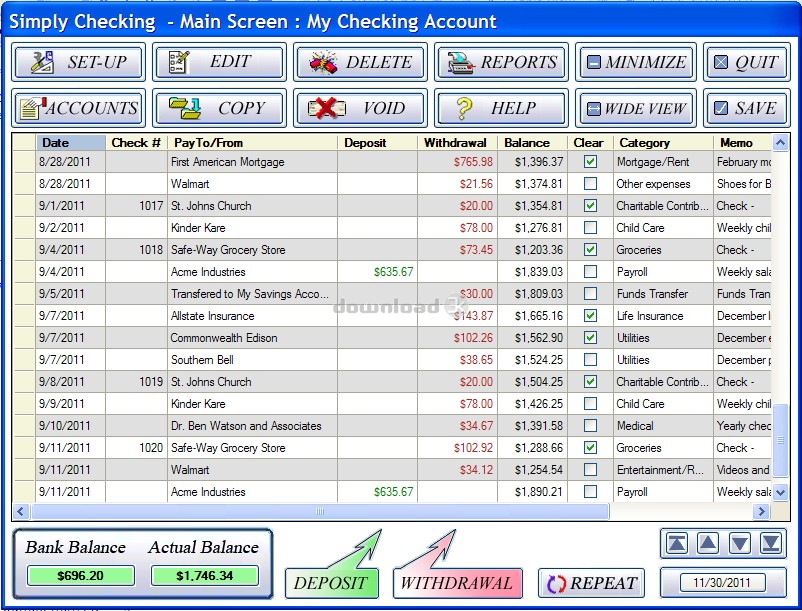Click horizontal scrollbar right arrow
The image size is (802, 611).
point(762,511)
